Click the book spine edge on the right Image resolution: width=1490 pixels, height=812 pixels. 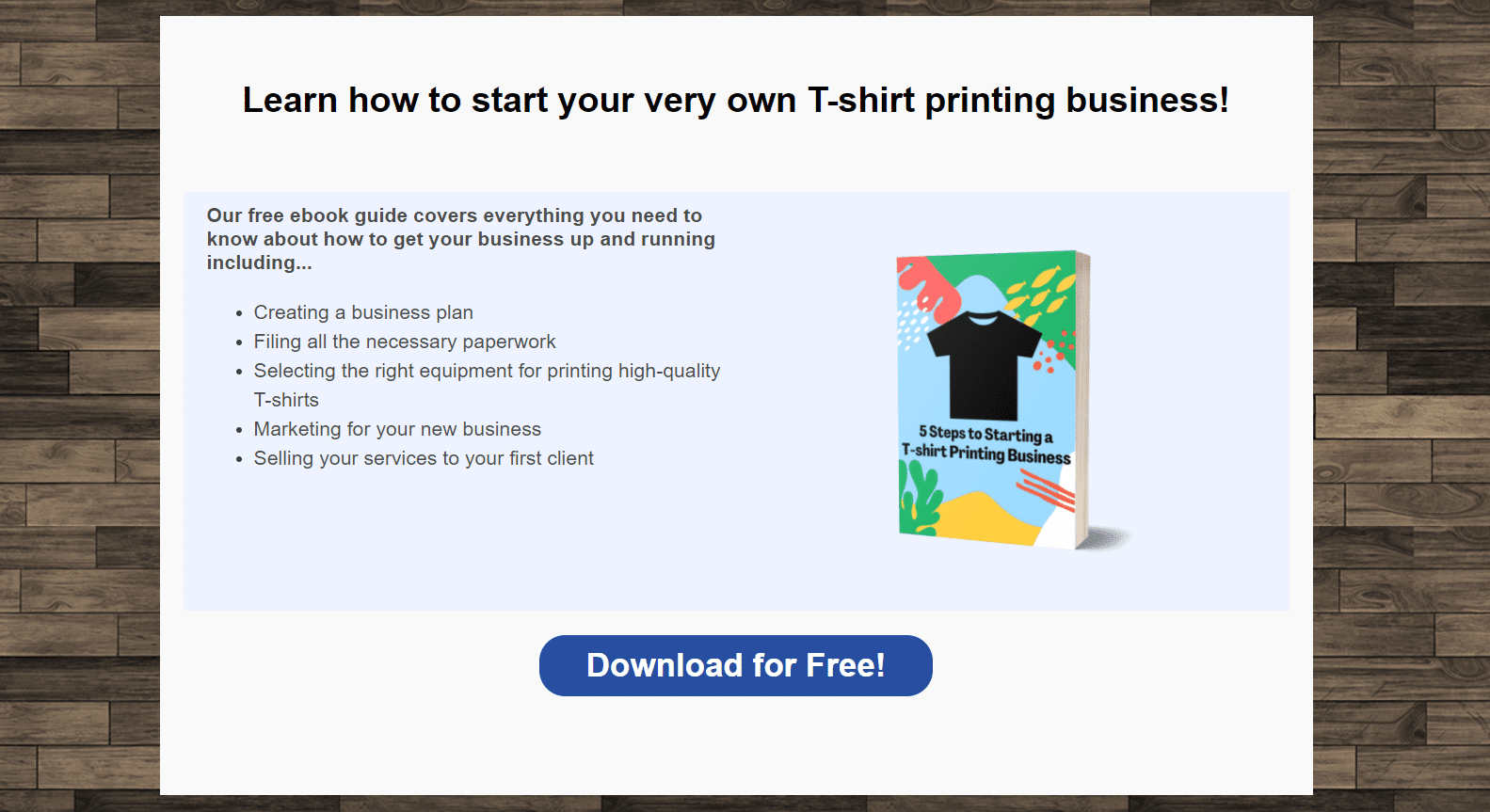click(1082, 400)
